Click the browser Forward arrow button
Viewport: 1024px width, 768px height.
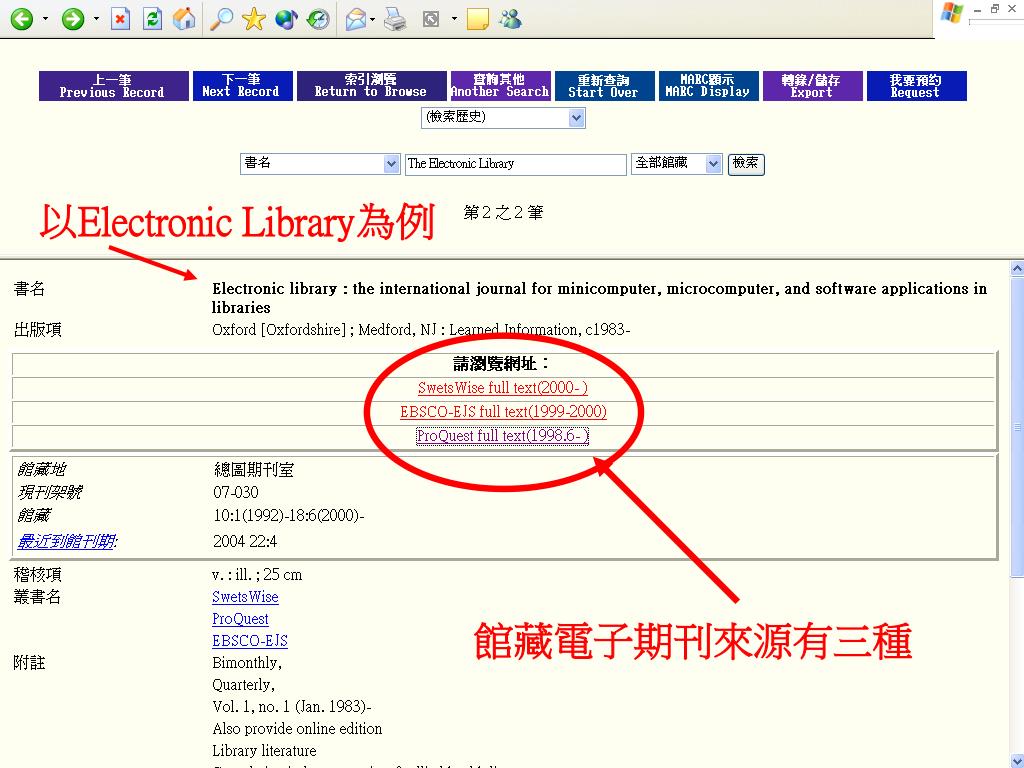72,19
